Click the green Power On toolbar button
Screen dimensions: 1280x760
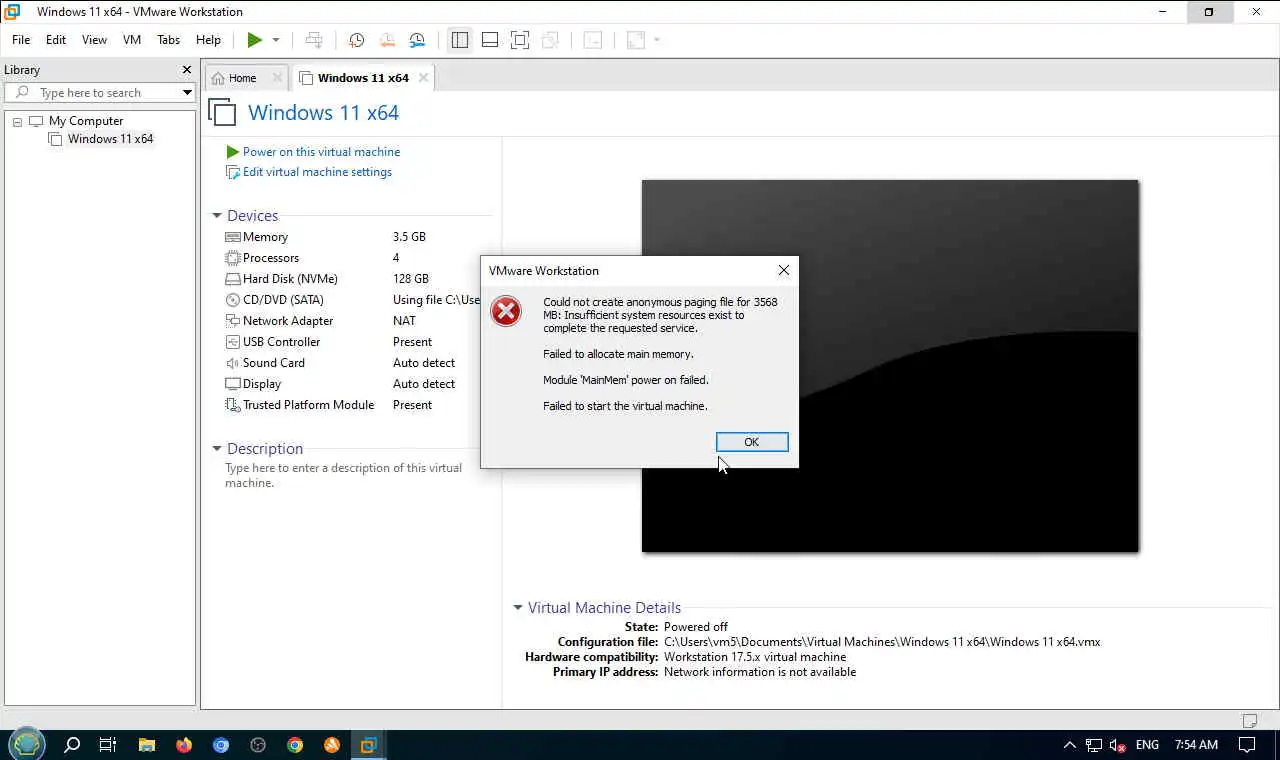[255, 40]
